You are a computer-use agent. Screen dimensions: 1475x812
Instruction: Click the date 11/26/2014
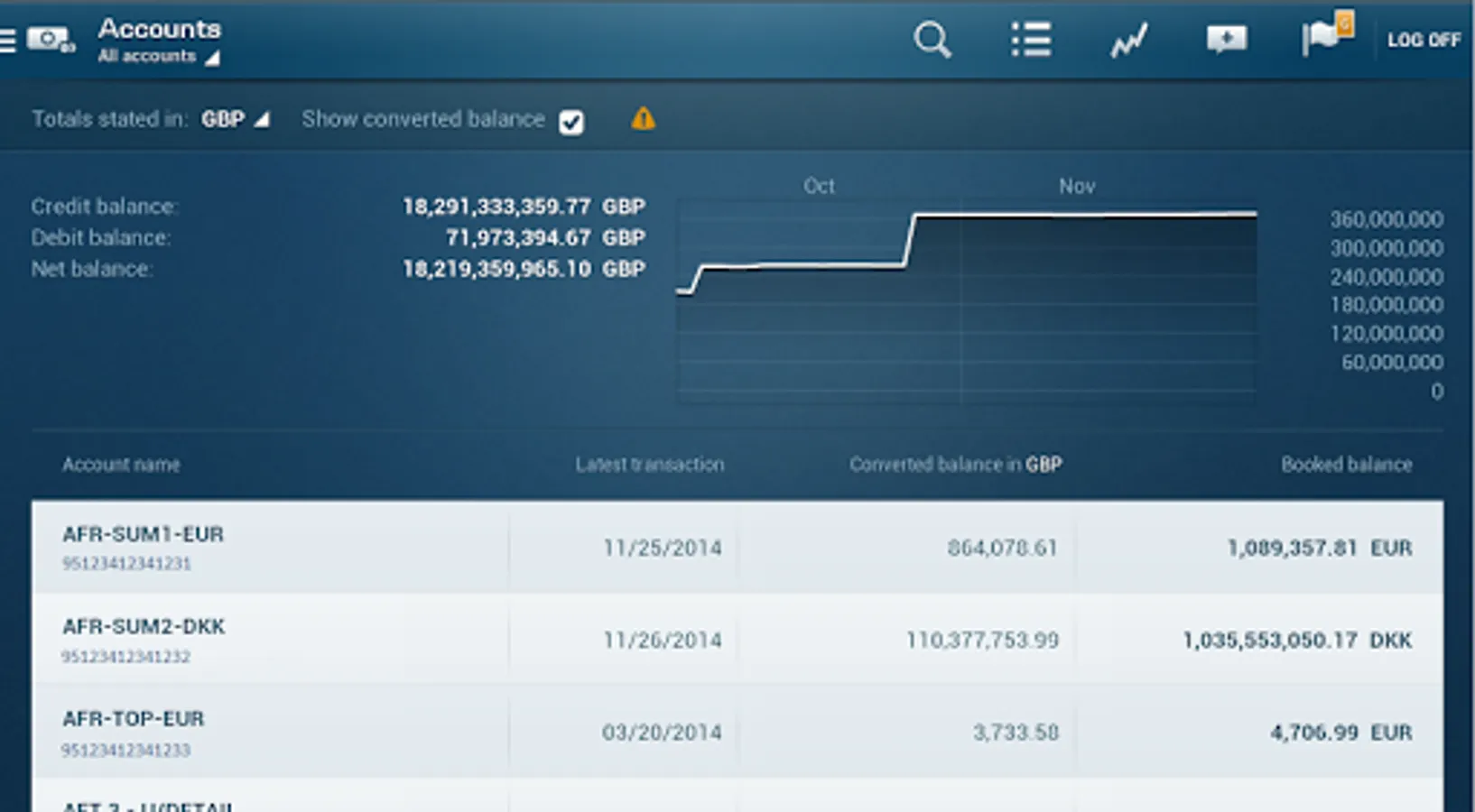(x=663, y=640)
